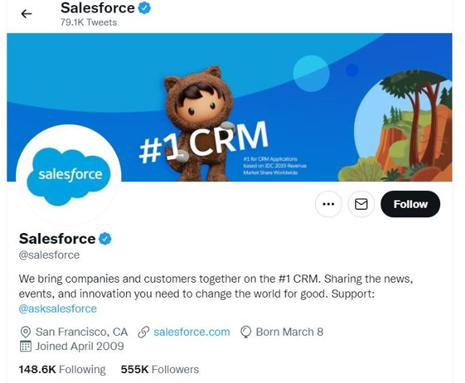Open the Salesforce cloud profile picture
The width and height of the screenshot is (465, 383).
69,176
